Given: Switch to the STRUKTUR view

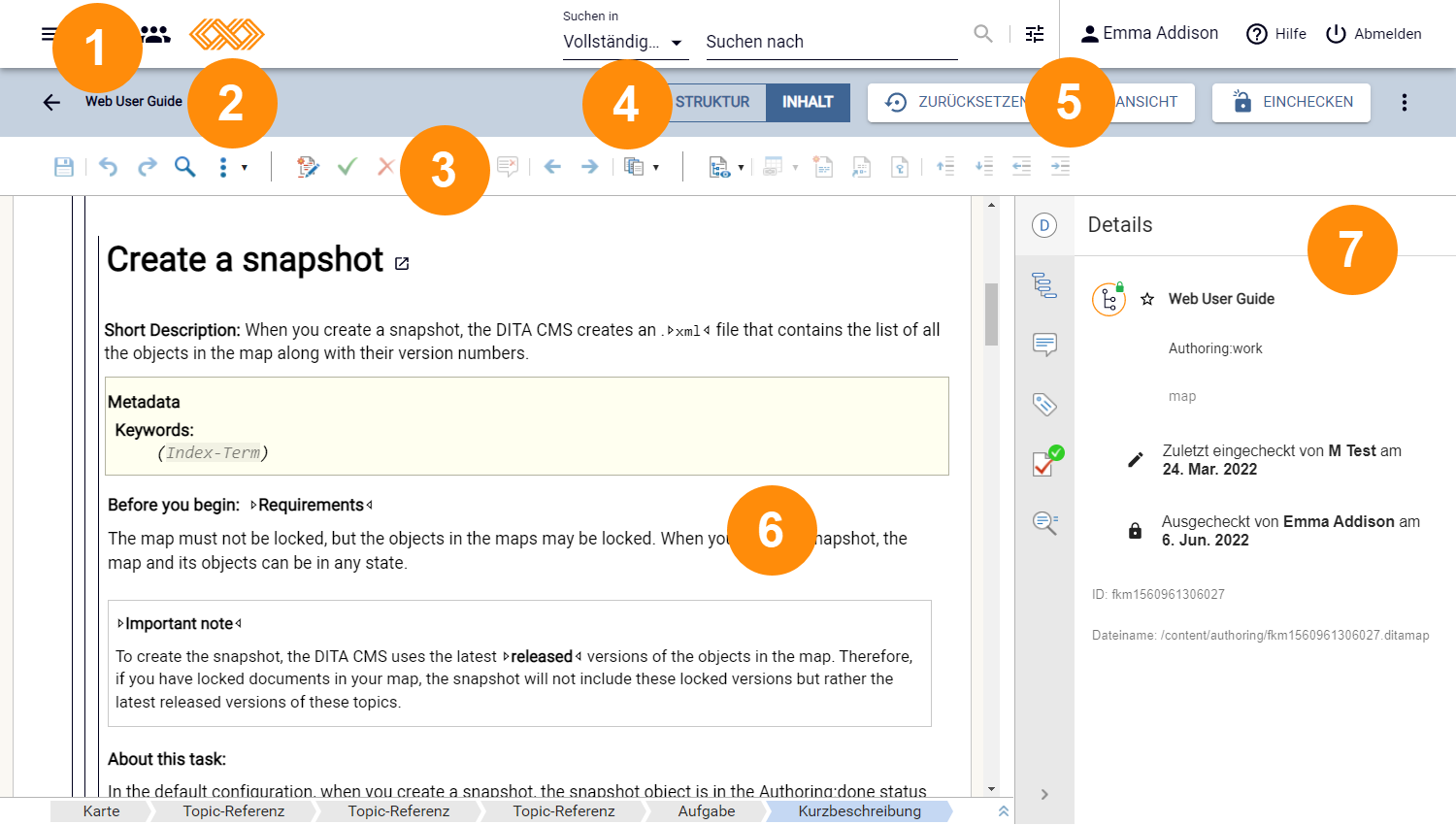Looking at the screenshot, I should (712, 102).
